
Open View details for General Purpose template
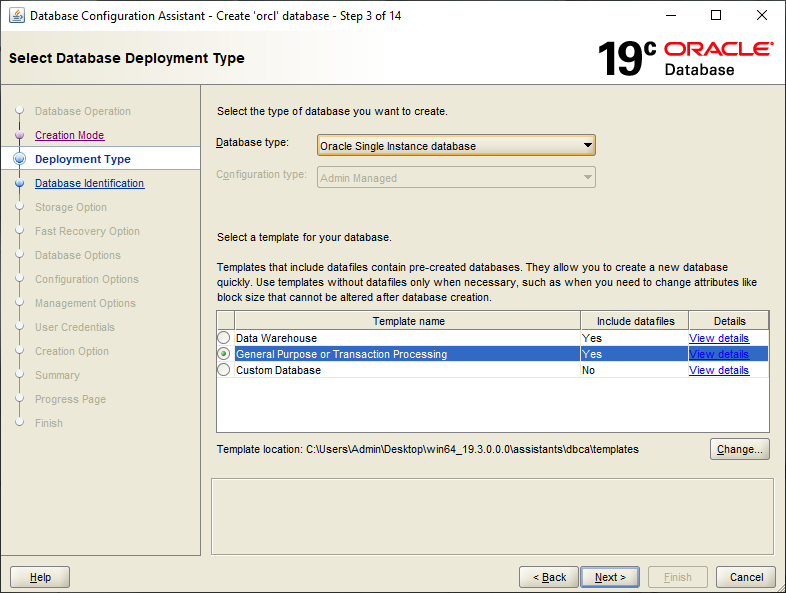pos(718,354)
